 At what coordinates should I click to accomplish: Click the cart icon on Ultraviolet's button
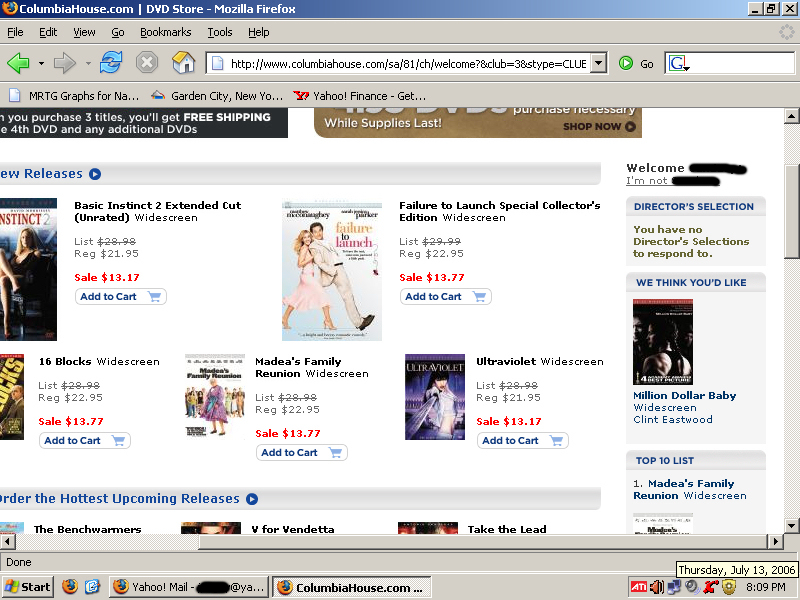(556, 440)
